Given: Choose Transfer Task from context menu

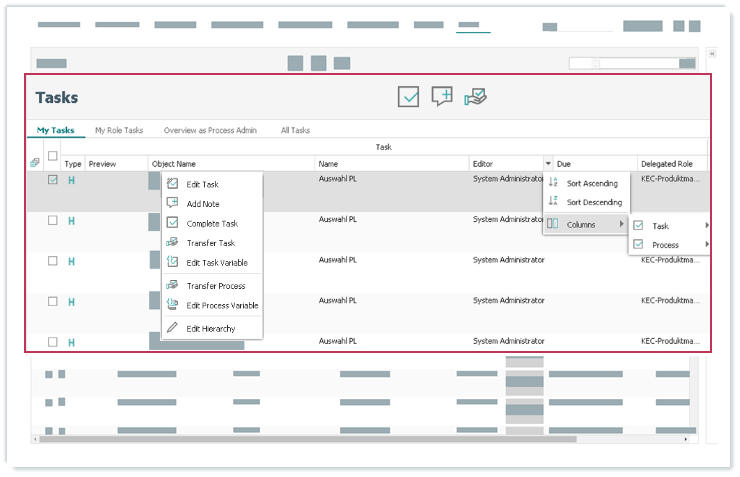Looking at the screenshot, I should click(212, 243).
